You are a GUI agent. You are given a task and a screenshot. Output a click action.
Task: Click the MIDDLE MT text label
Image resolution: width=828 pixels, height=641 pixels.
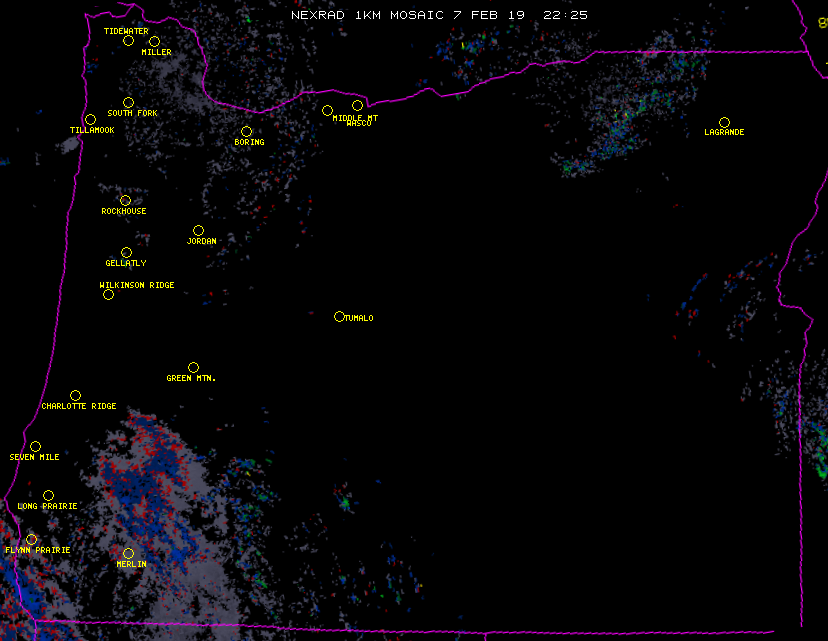pos(355,118)
